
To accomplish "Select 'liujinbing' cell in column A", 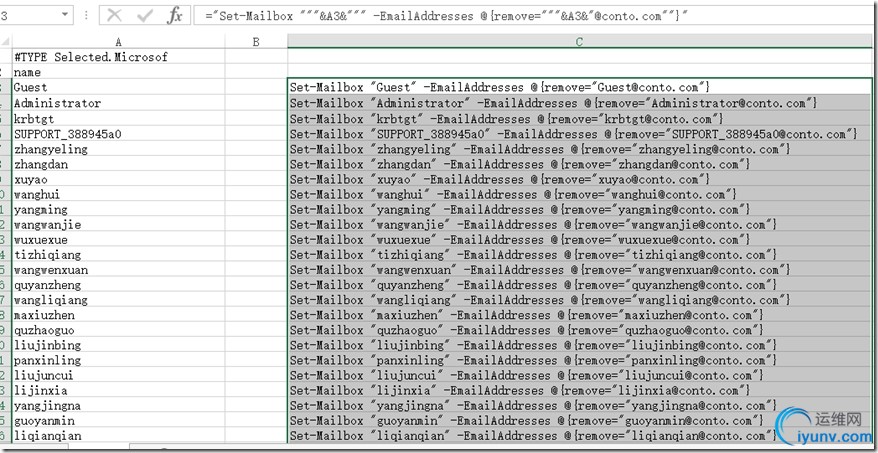I will pyautogui.click(x=119, y=345).
